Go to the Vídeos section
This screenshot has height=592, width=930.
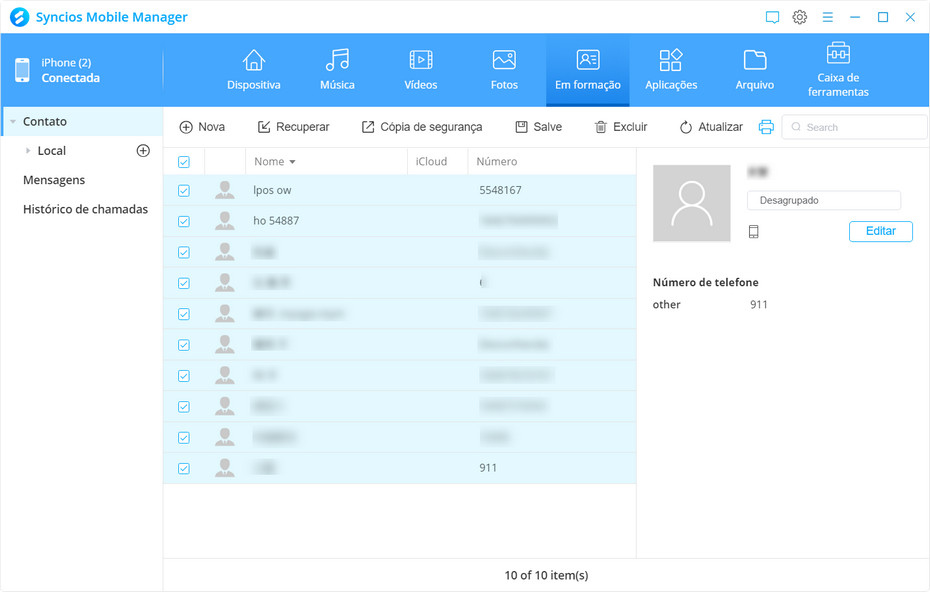pyautogui.click(x=420, y=70)
